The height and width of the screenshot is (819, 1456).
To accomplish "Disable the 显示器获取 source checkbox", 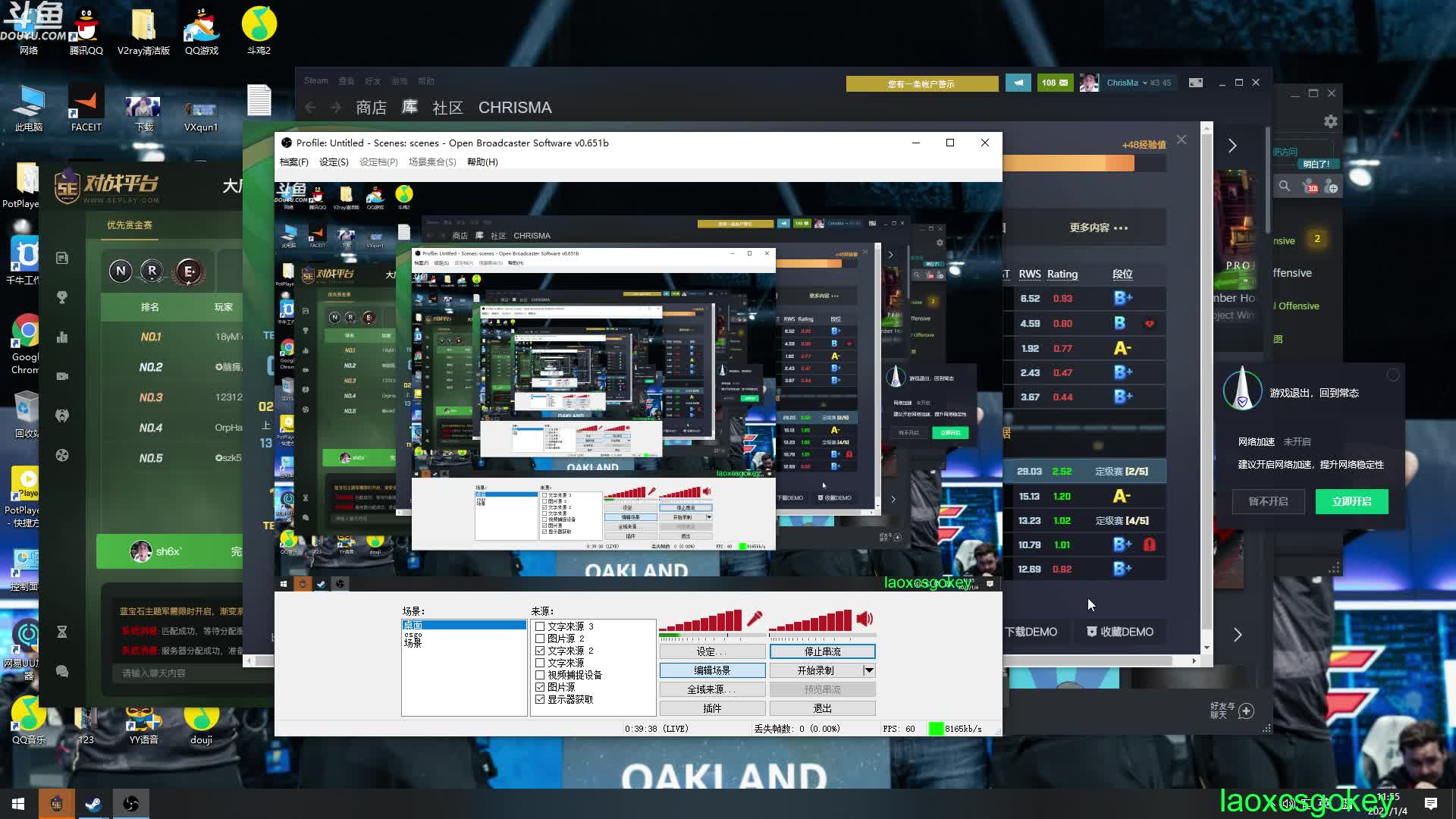I will coord(540,699).
